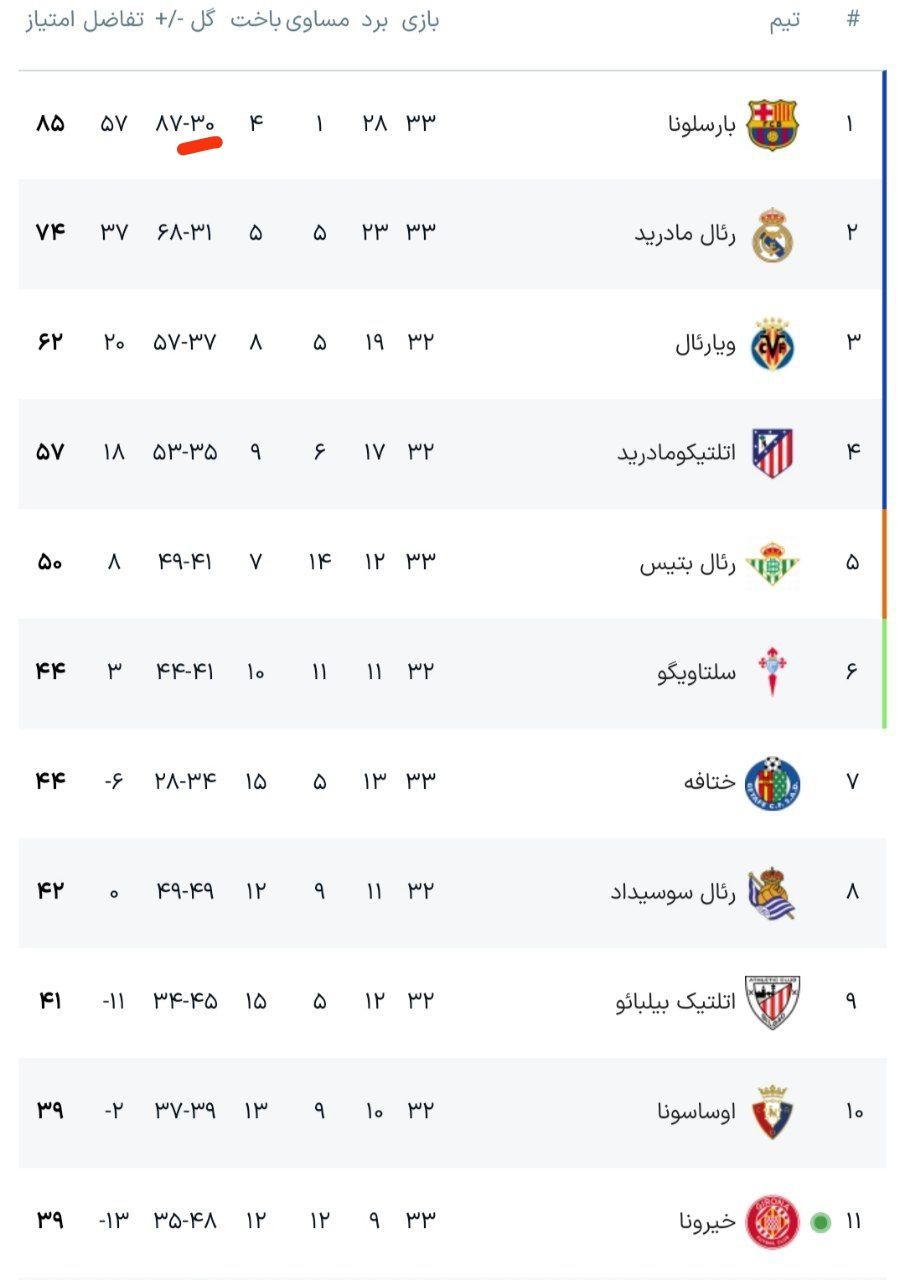Sort by the بازی games column header
Viewport: 905px width, 1280px height.
tap(421, 21)
